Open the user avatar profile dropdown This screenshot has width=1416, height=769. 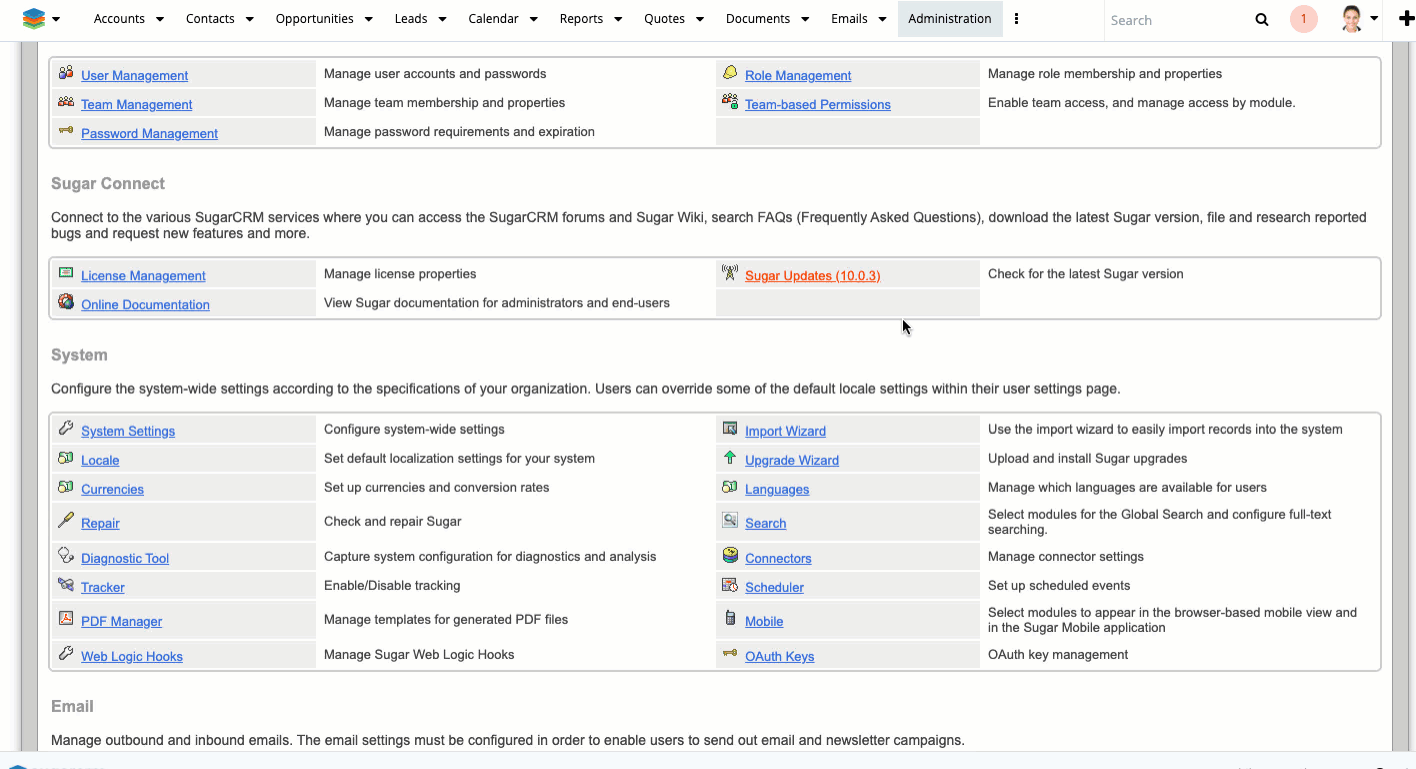click(1360, 19)
